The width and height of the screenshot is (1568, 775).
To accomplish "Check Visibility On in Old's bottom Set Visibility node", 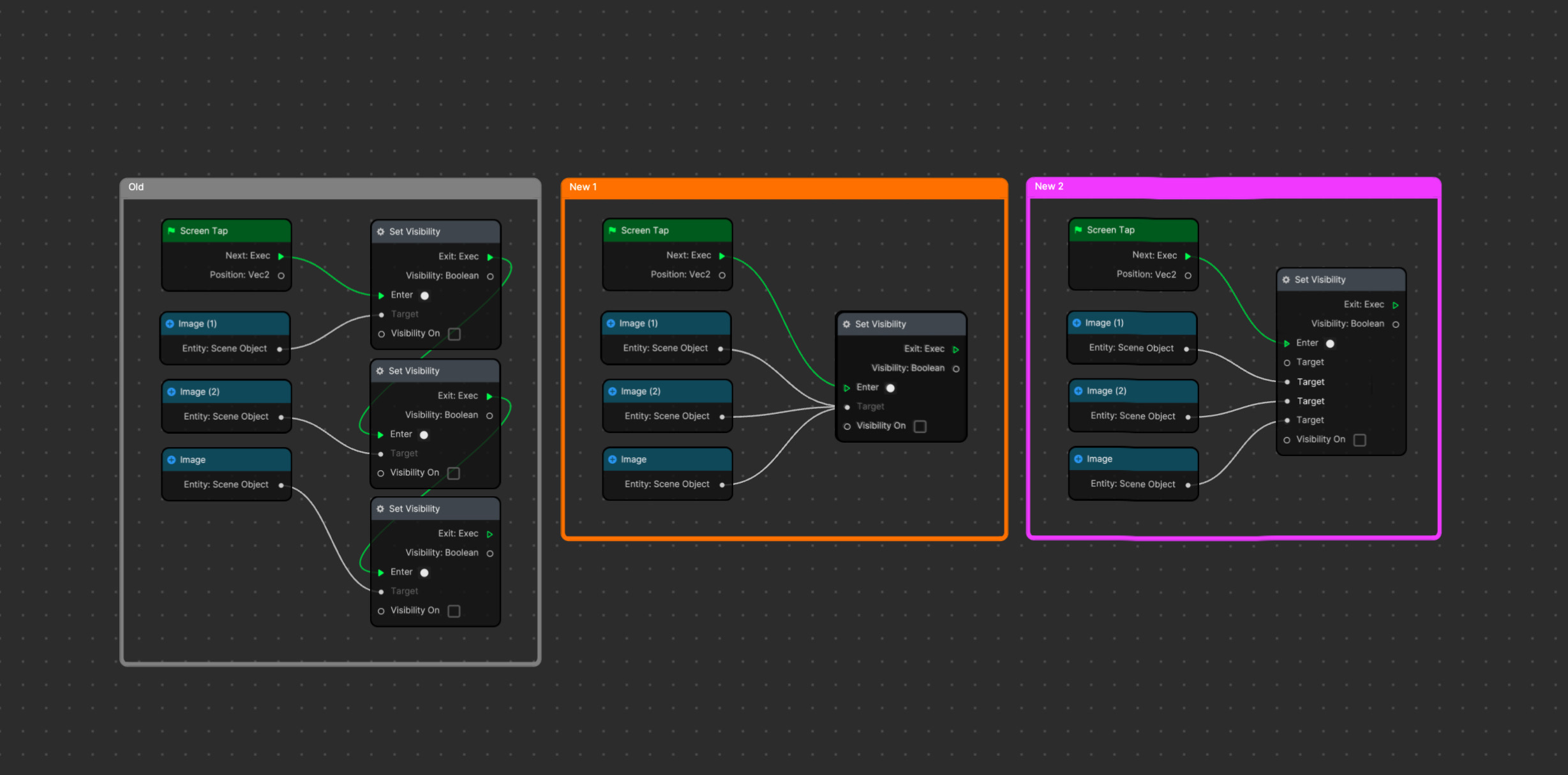I will pos(454,611).
